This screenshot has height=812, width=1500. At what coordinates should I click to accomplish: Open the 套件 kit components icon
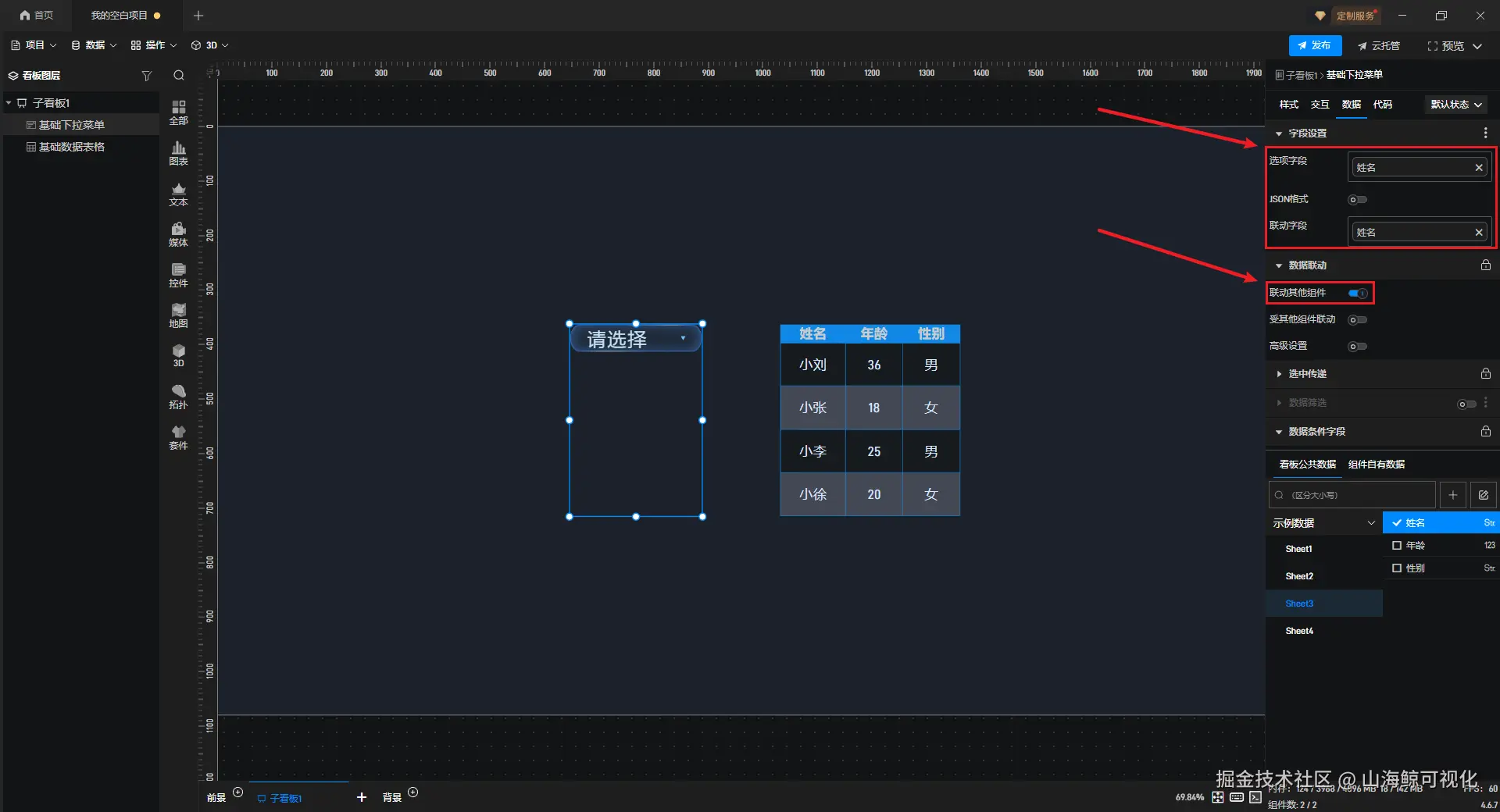178,437
